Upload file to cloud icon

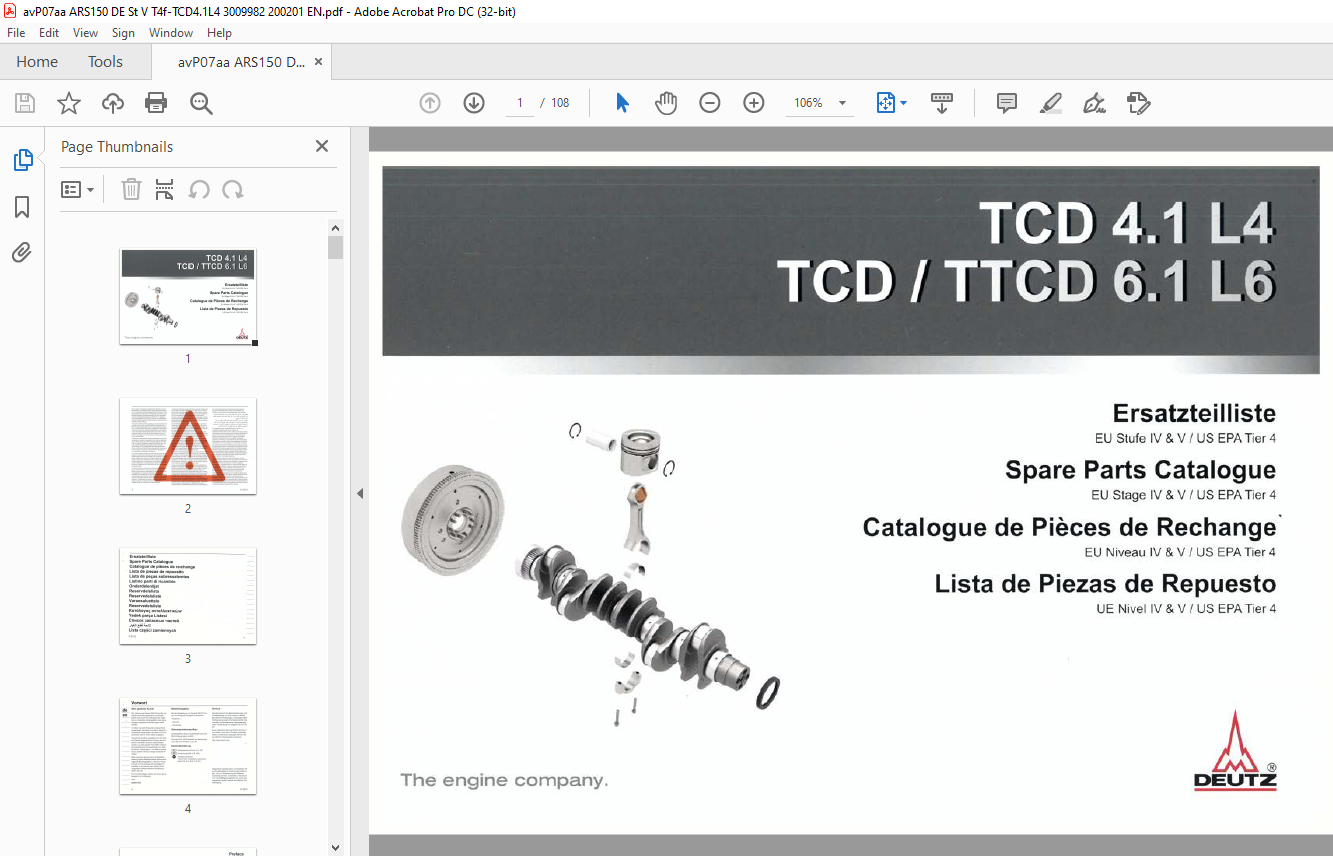pos(113,103)
